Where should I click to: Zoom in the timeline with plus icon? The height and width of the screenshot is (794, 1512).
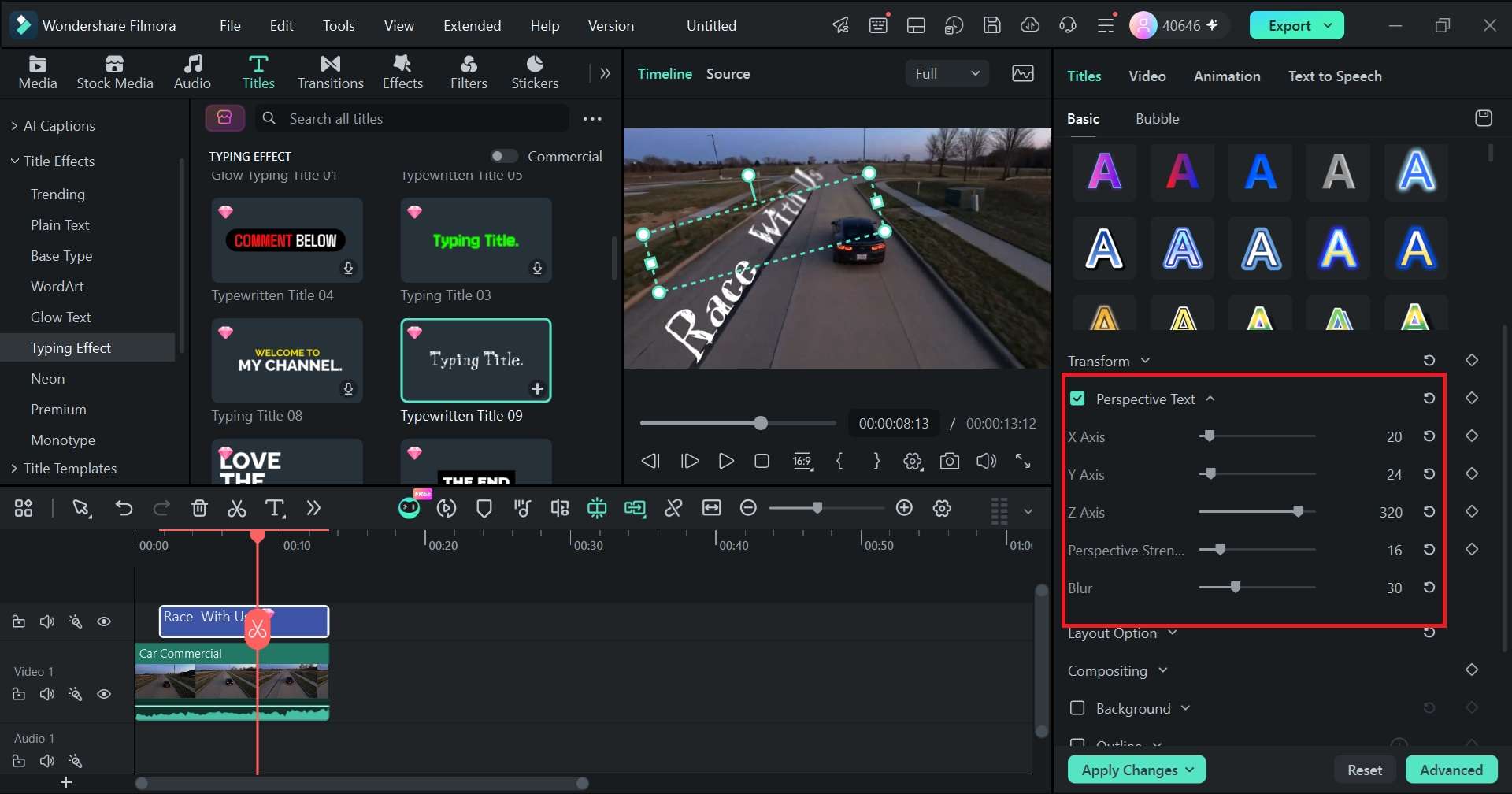[x=905, y=509]
